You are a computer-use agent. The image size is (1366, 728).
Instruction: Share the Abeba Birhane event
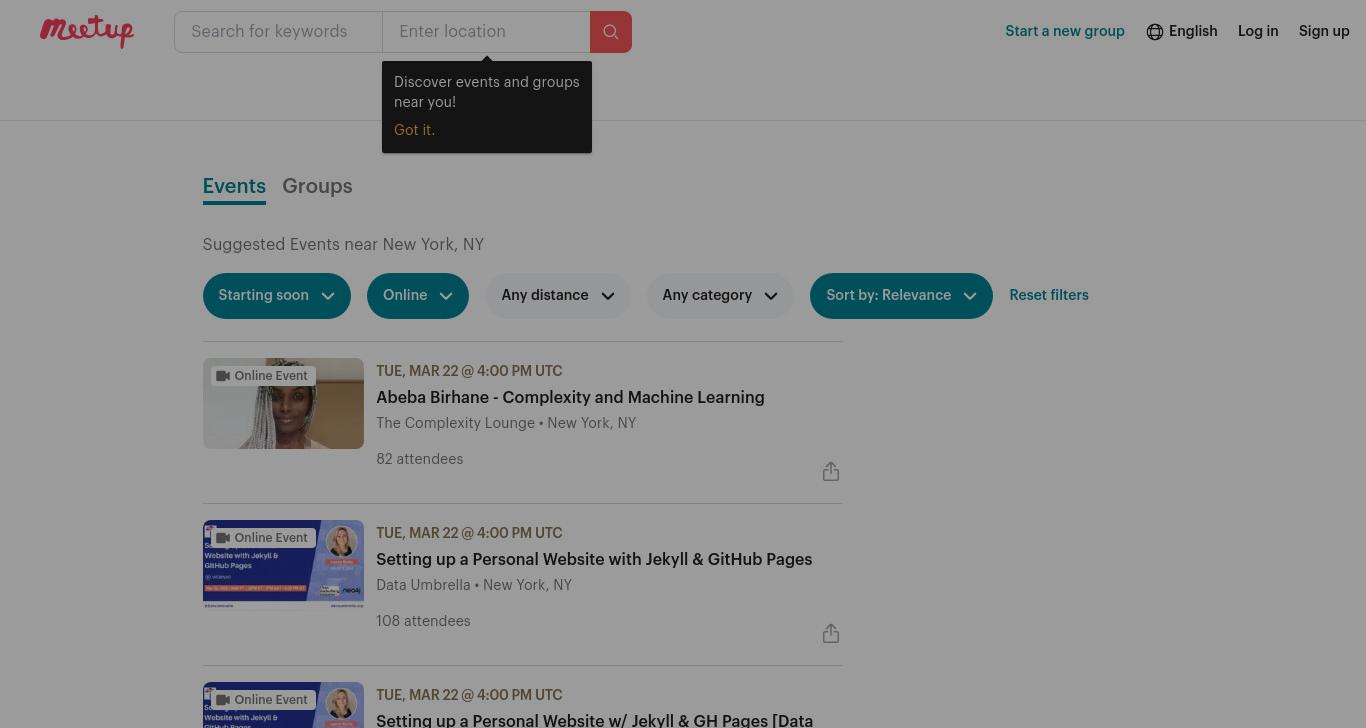831,472
